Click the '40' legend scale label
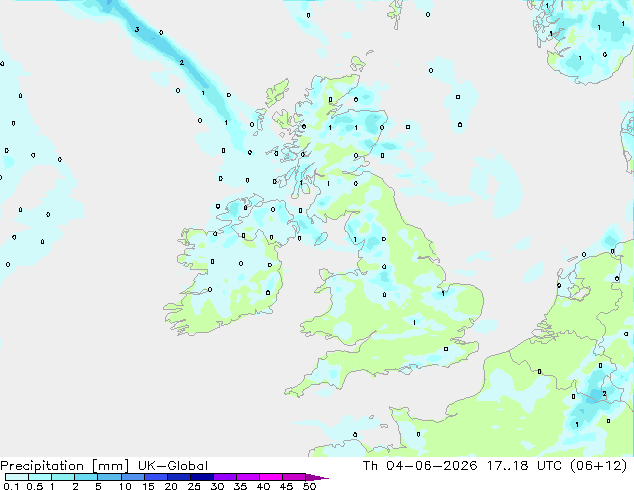Viewport: 634px width, 490px height. coord(263,486)
